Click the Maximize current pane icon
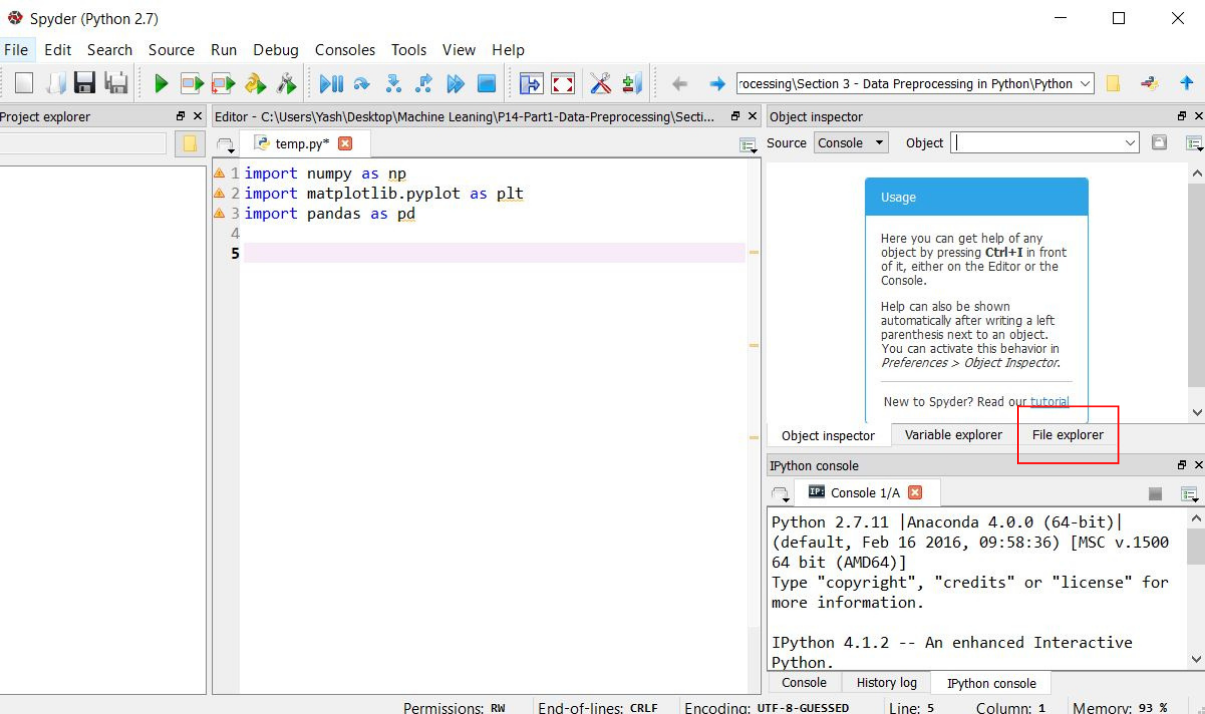The width and height of the screenshot is (1205, 714). pyautogui.click(x=563, y=83)
